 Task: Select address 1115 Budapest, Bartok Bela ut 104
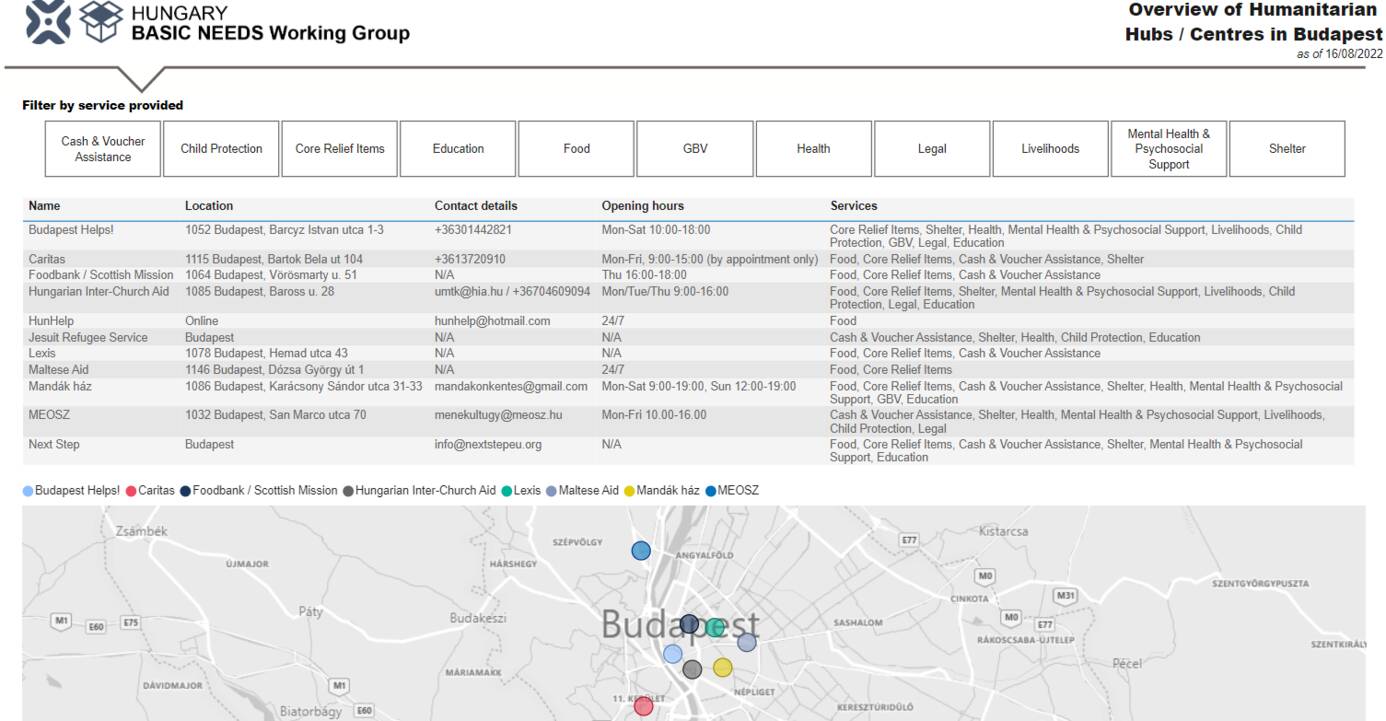coord(274,259)
